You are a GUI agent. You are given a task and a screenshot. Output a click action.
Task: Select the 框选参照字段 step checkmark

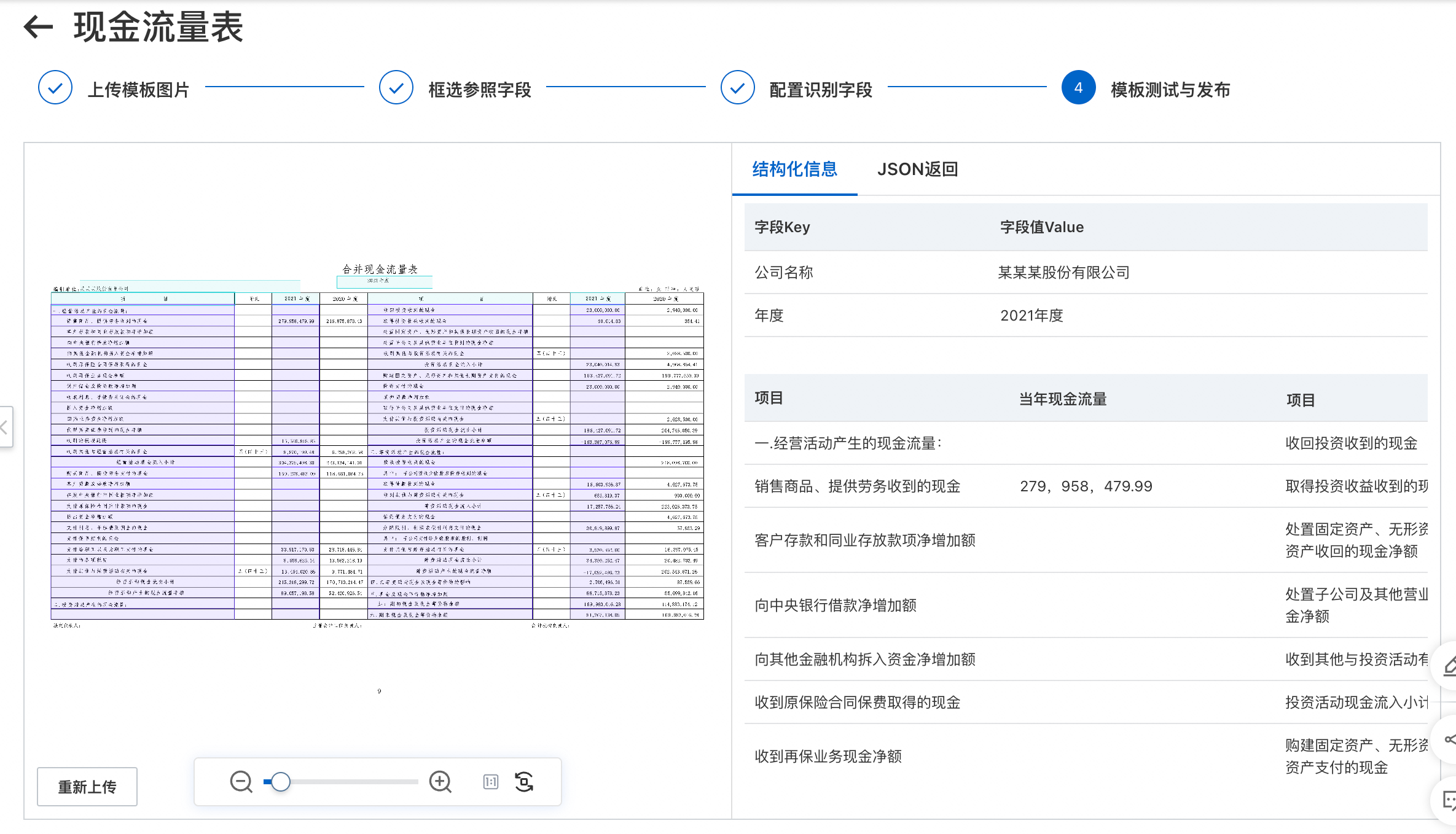coord(396,88)
